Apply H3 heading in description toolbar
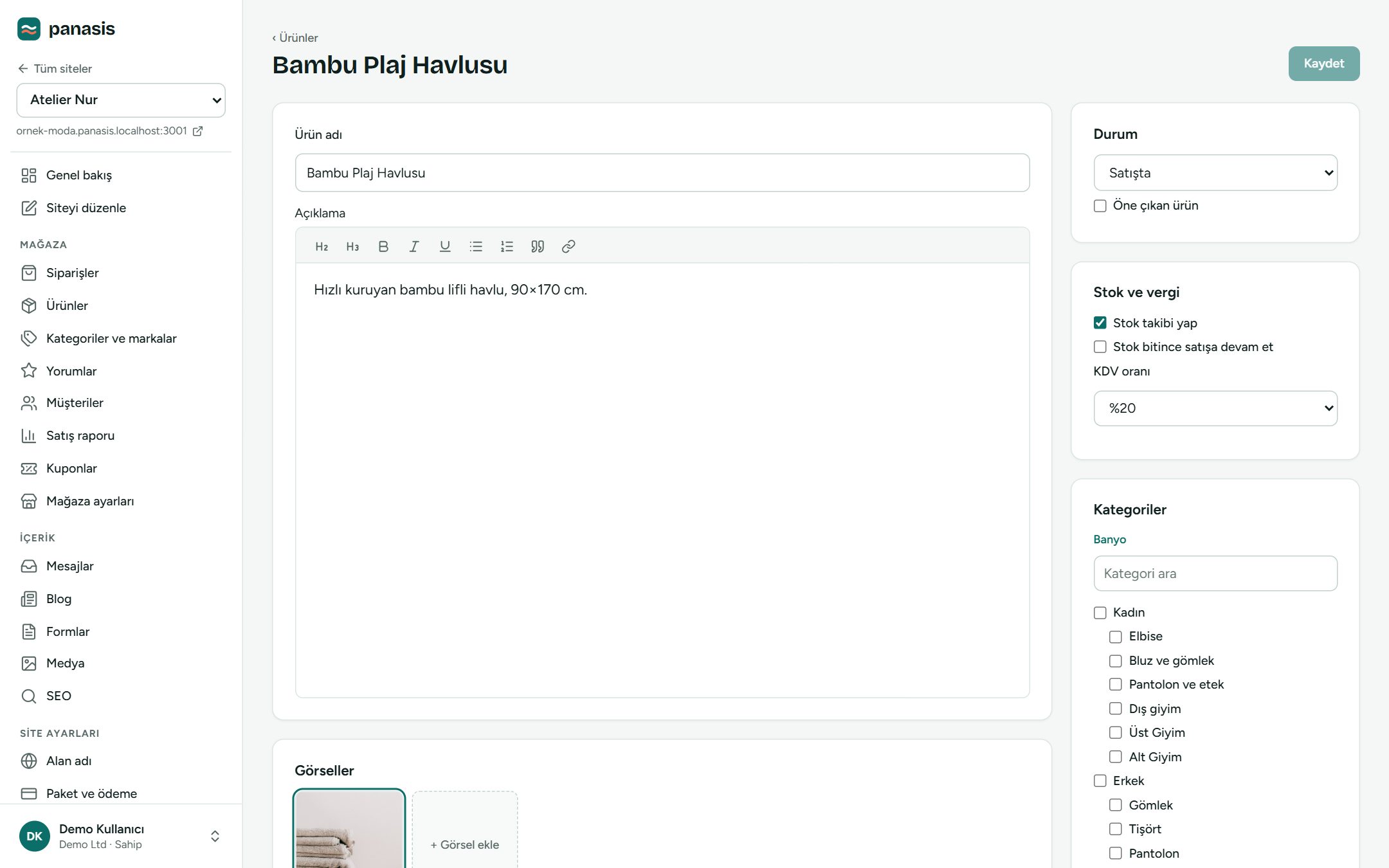1389x868 pixels. coord(352,247)
